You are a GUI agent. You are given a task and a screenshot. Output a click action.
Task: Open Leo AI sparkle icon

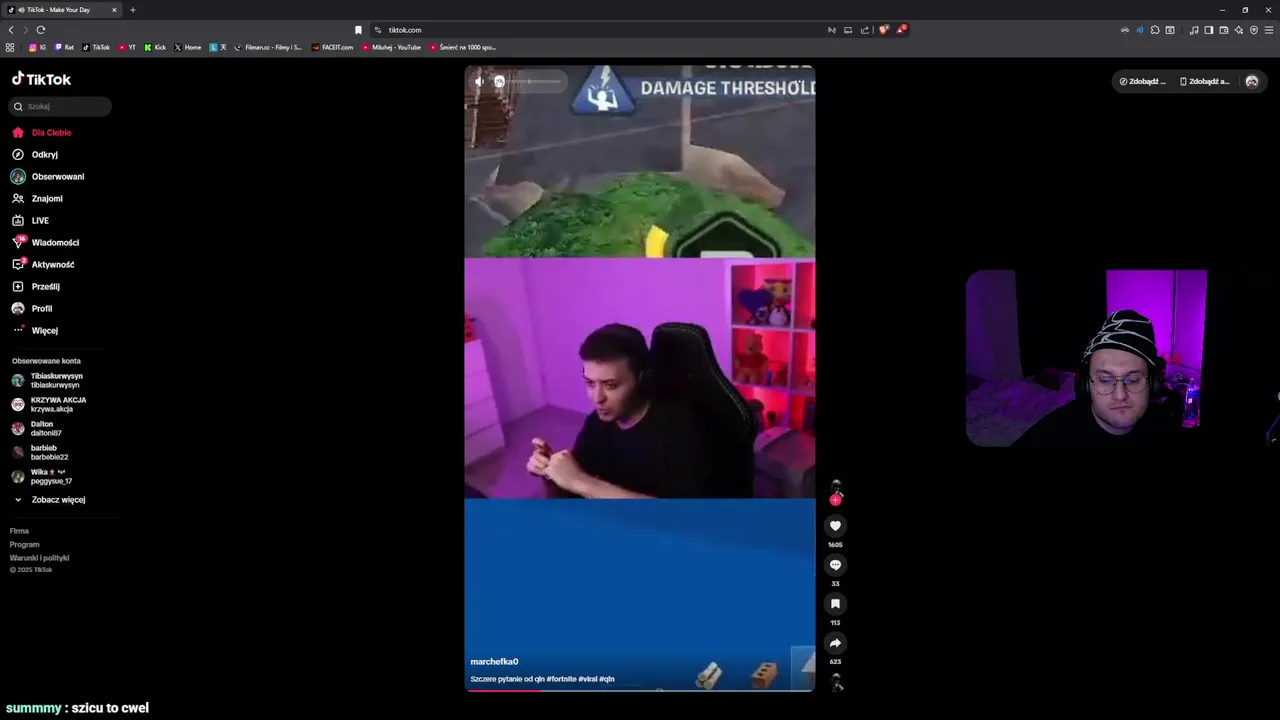point(1238,30)
